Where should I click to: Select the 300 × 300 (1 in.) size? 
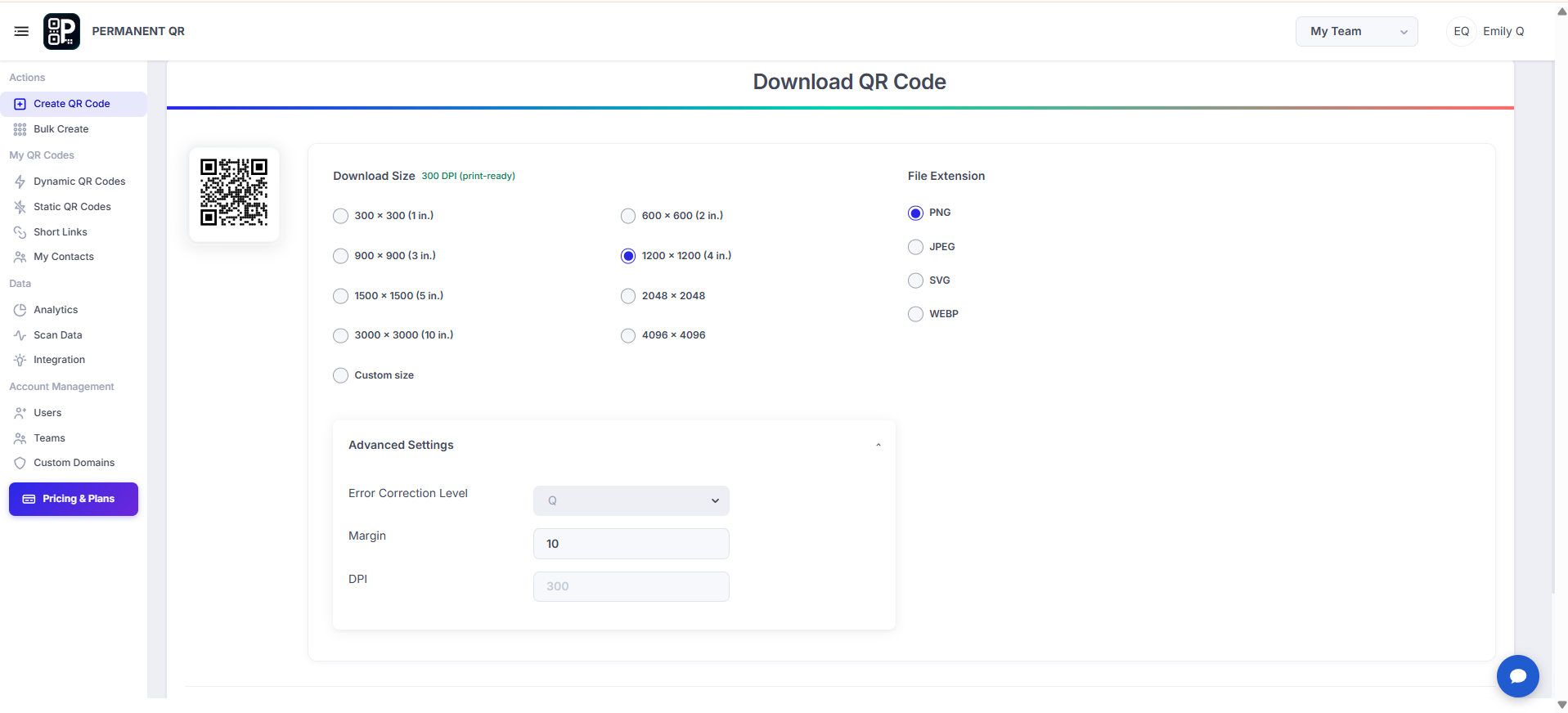tap(341, 216)
